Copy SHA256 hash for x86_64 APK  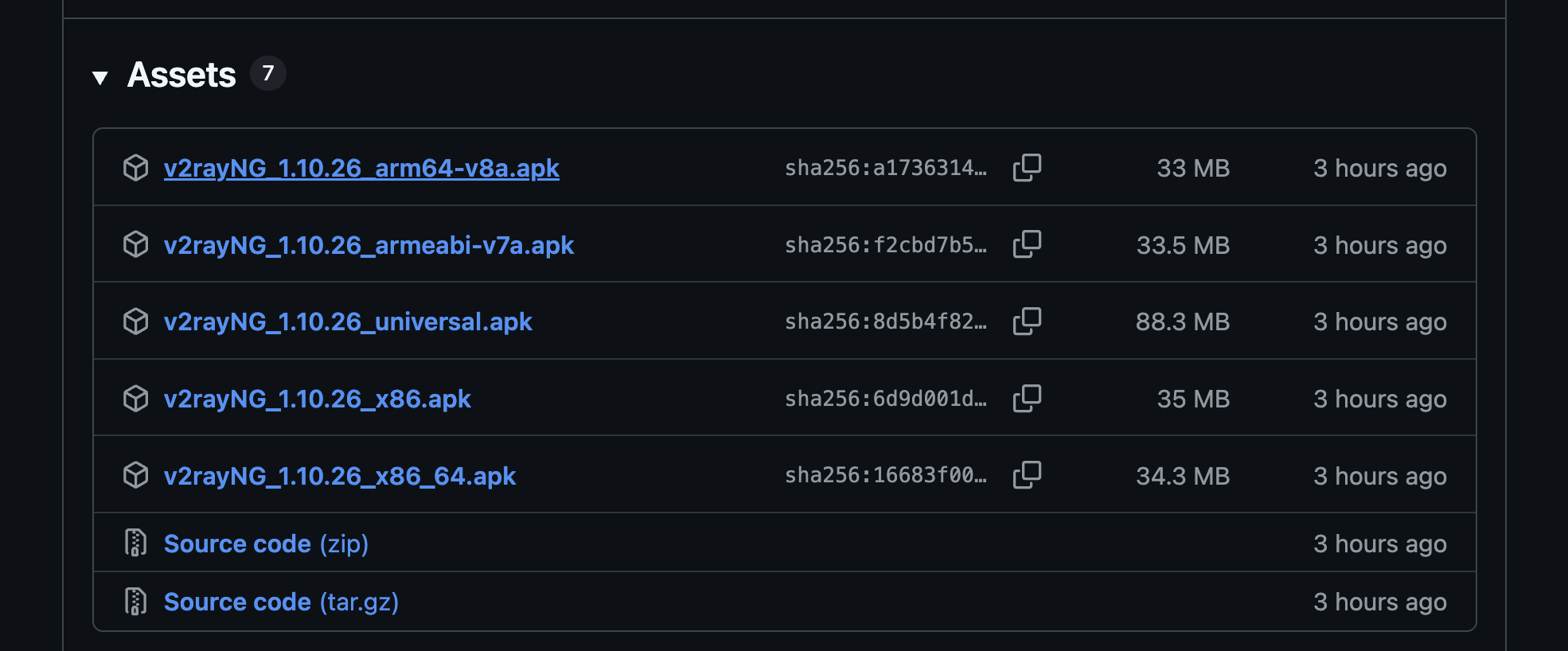click(x=1027, y=475)
